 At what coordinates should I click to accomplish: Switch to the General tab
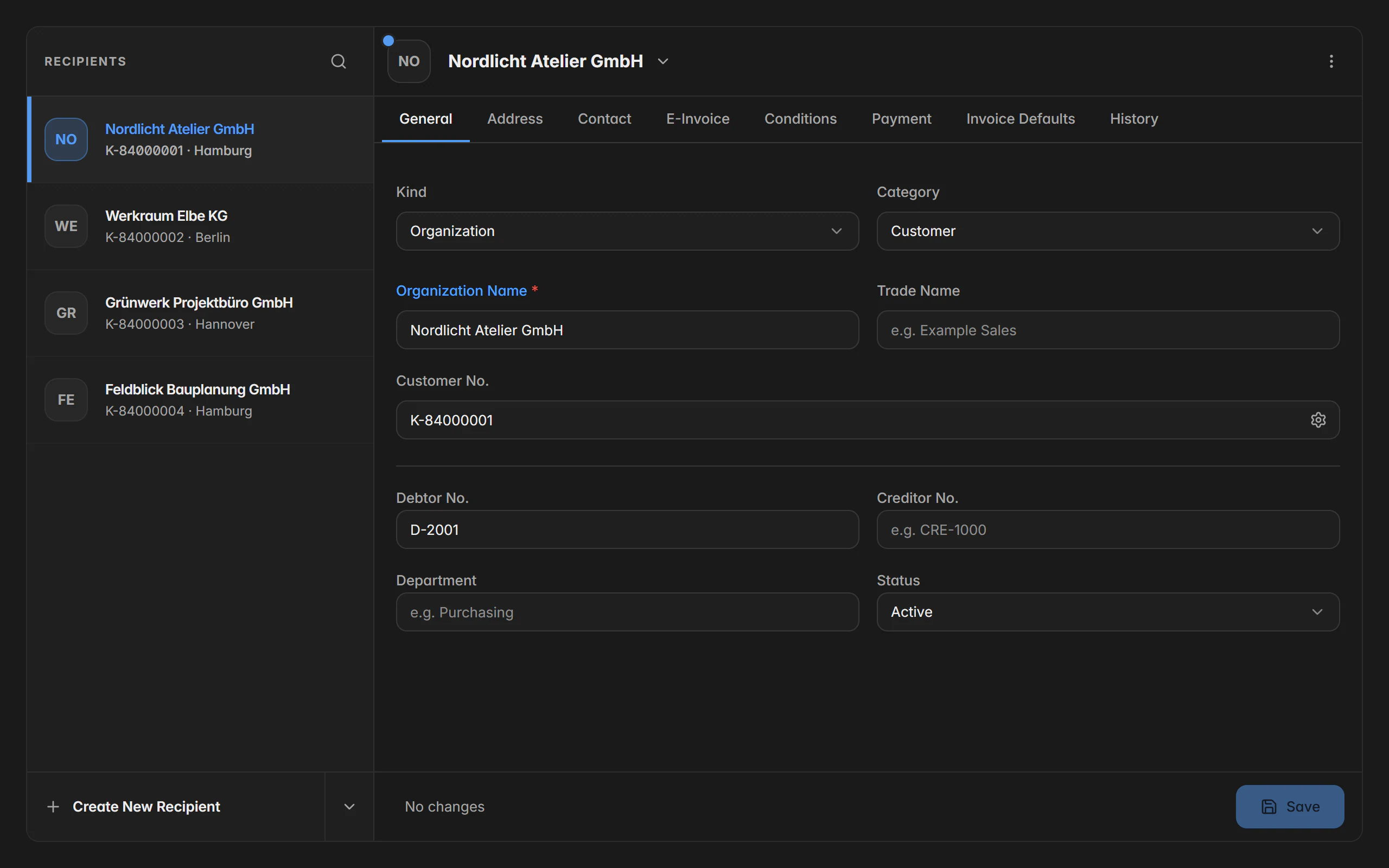tap(425, 119)
